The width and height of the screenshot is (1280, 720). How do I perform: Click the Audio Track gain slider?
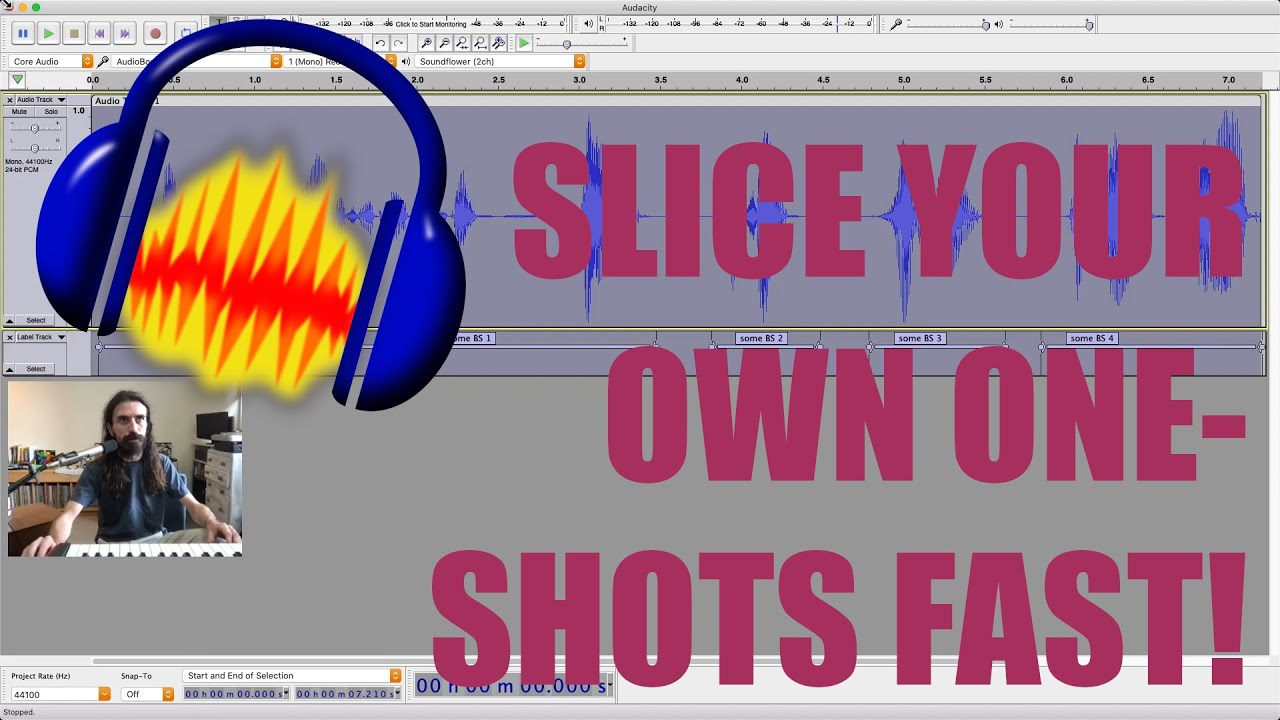click(x=35, y=128)
